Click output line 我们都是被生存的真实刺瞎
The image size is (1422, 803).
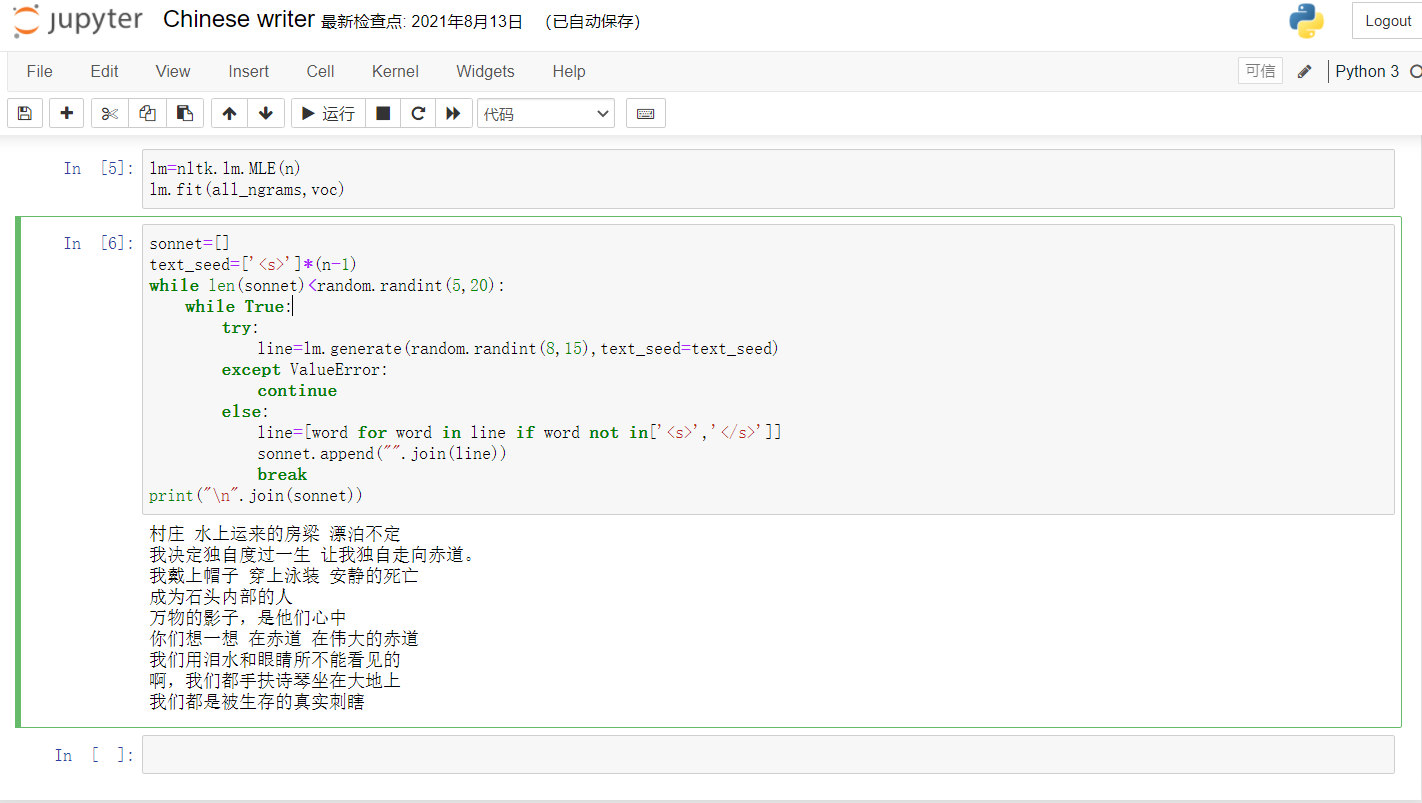[x=257, y=702]
